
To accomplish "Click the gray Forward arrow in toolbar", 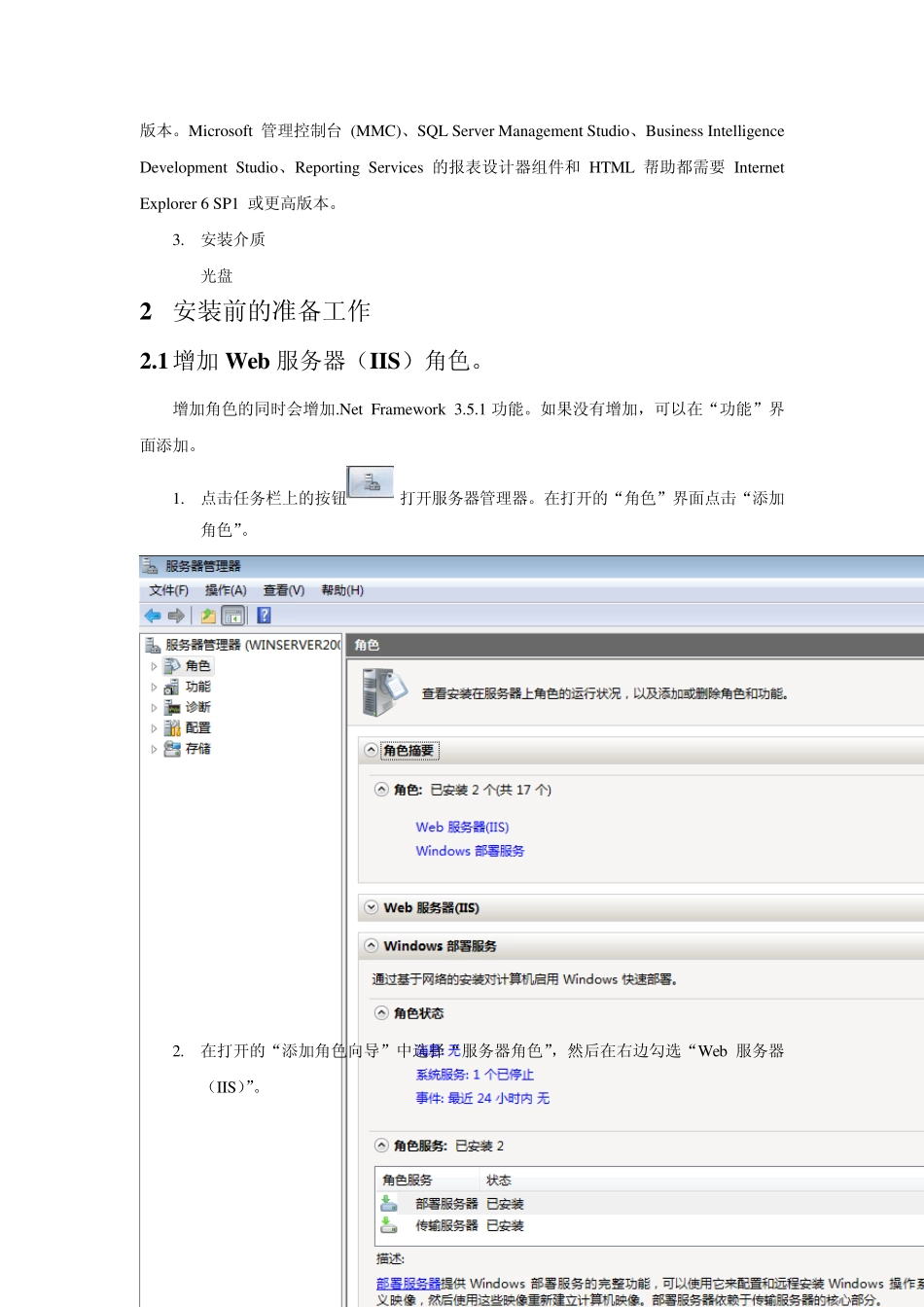I will [176, 616].
